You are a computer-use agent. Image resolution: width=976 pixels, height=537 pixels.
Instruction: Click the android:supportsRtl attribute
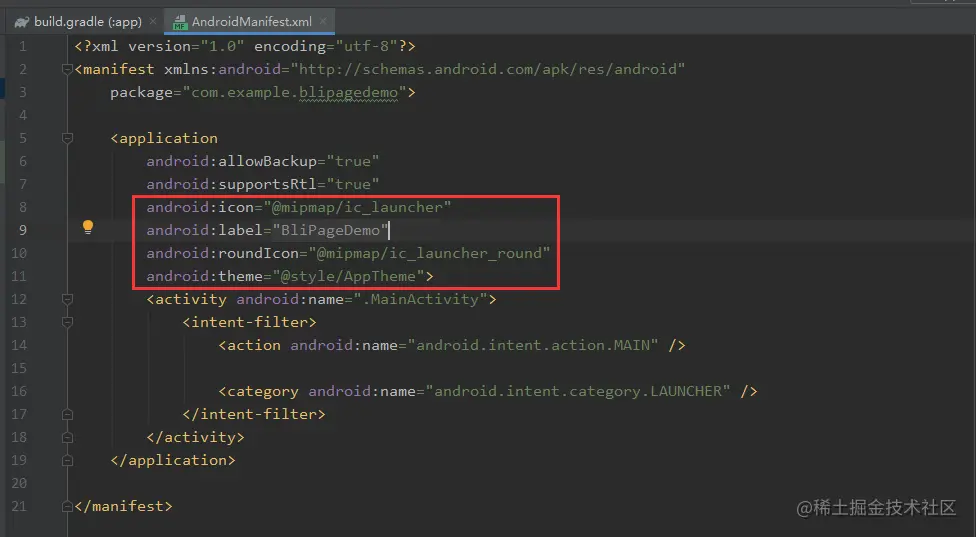[232, 185]
